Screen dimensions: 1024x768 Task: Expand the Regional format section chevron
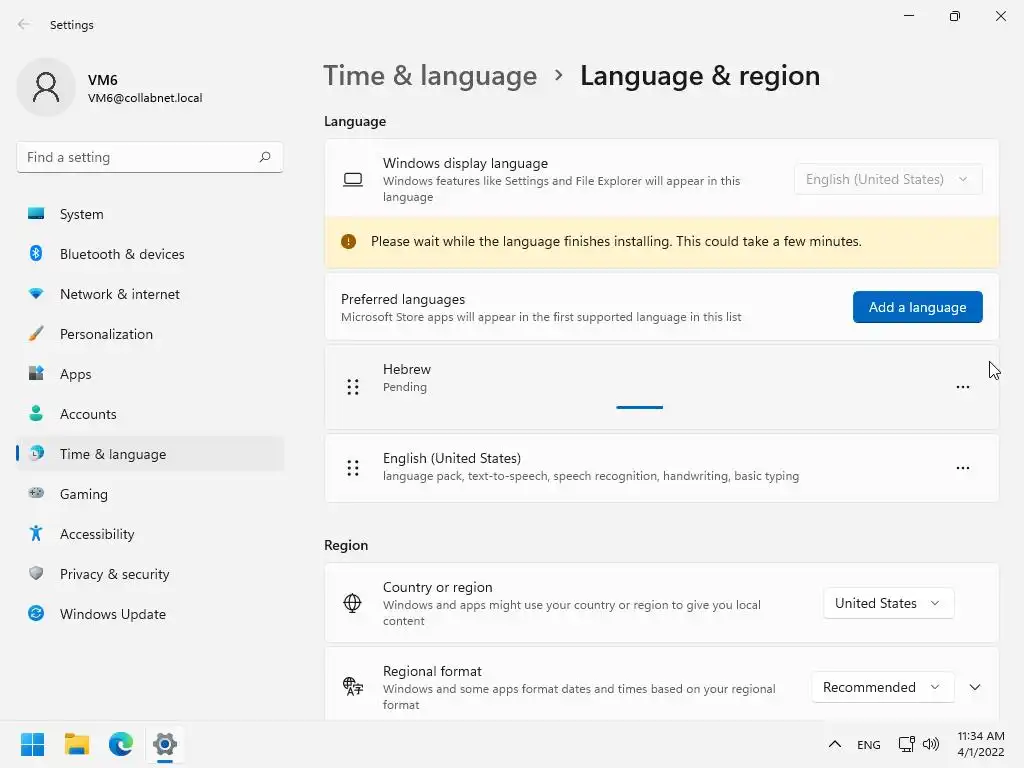(975, 687)
